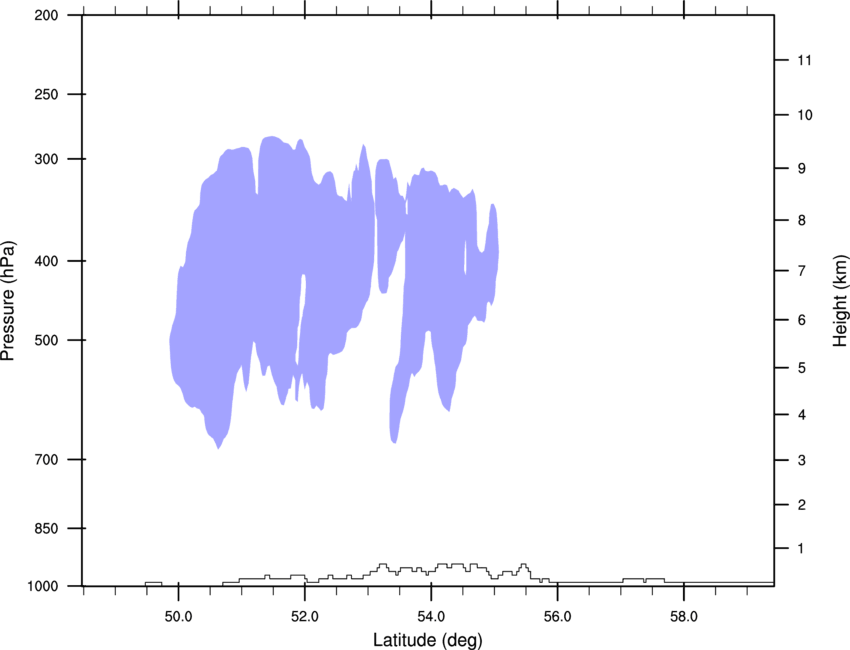
Task: Click the Pressure (hPa) axis title
Action: 8,301
